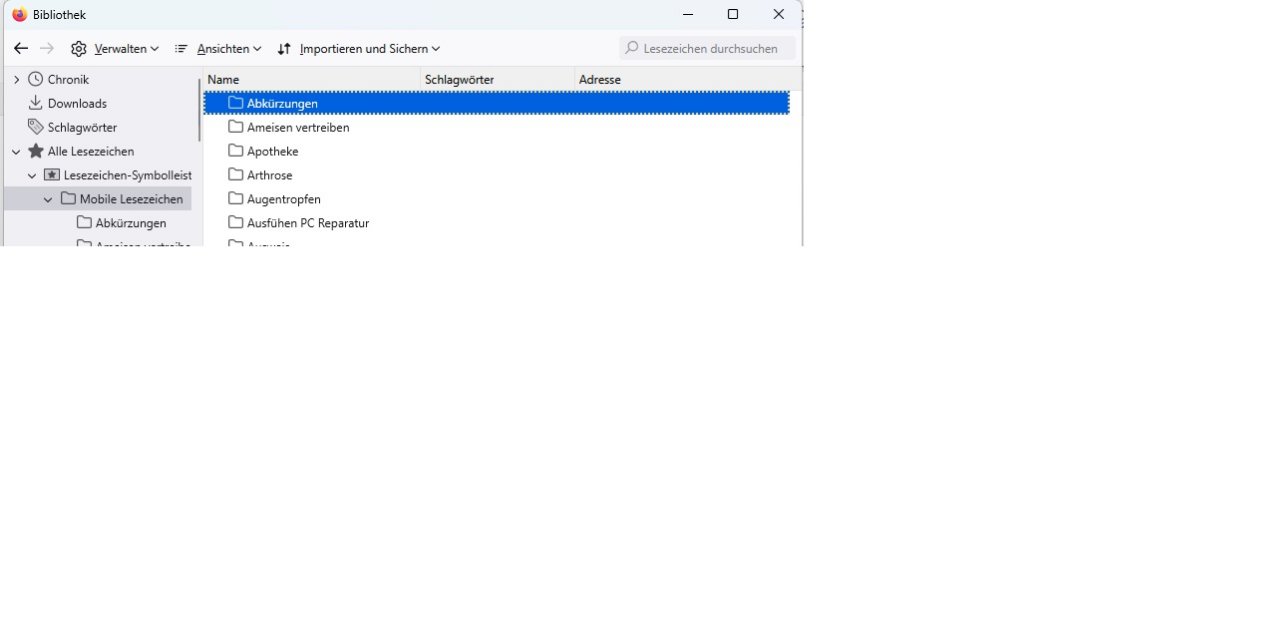Select the Apotheke folder row

coord(497,151)
